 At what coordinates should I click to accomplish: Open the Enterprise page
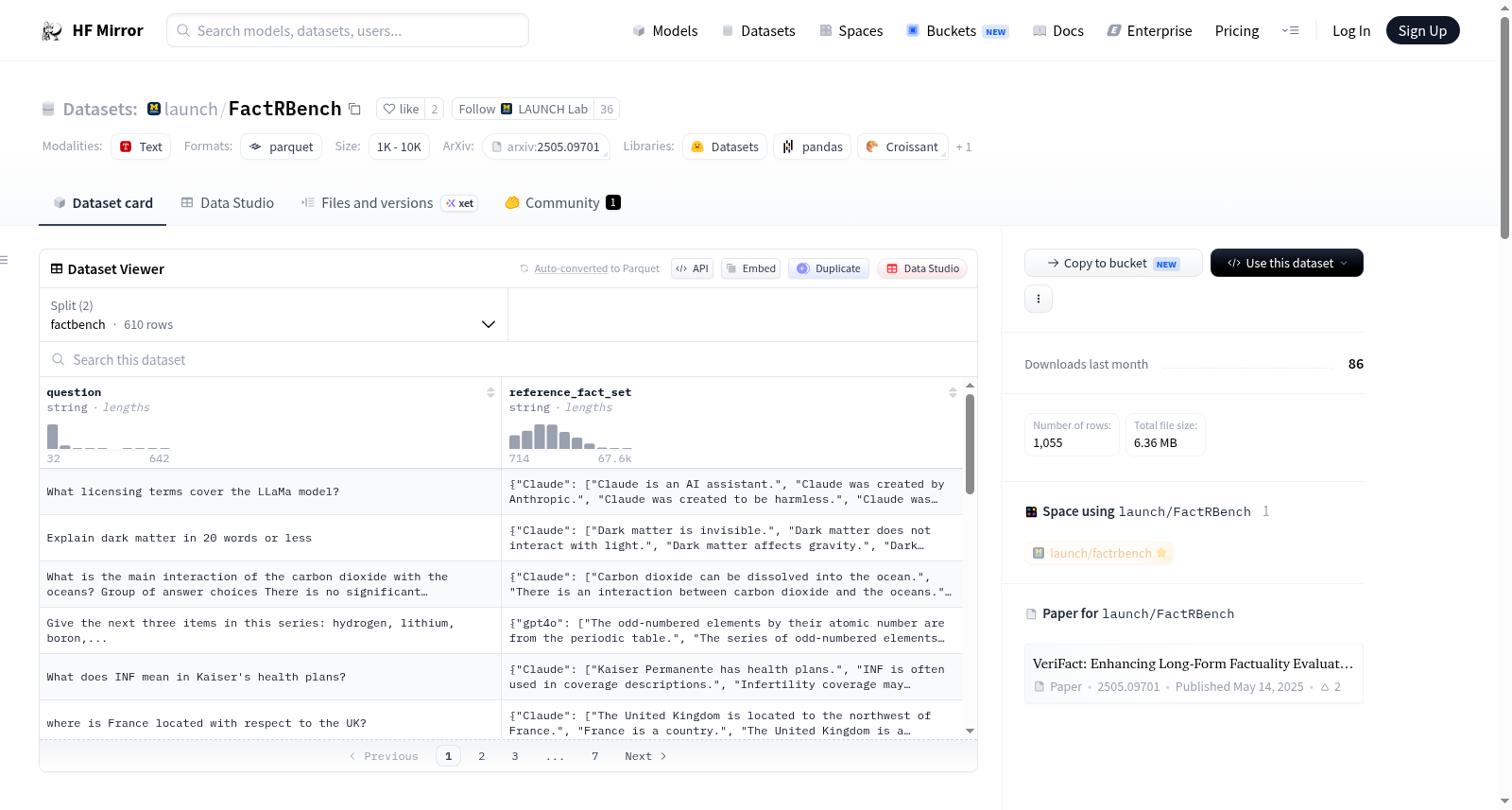(1149, 30)
